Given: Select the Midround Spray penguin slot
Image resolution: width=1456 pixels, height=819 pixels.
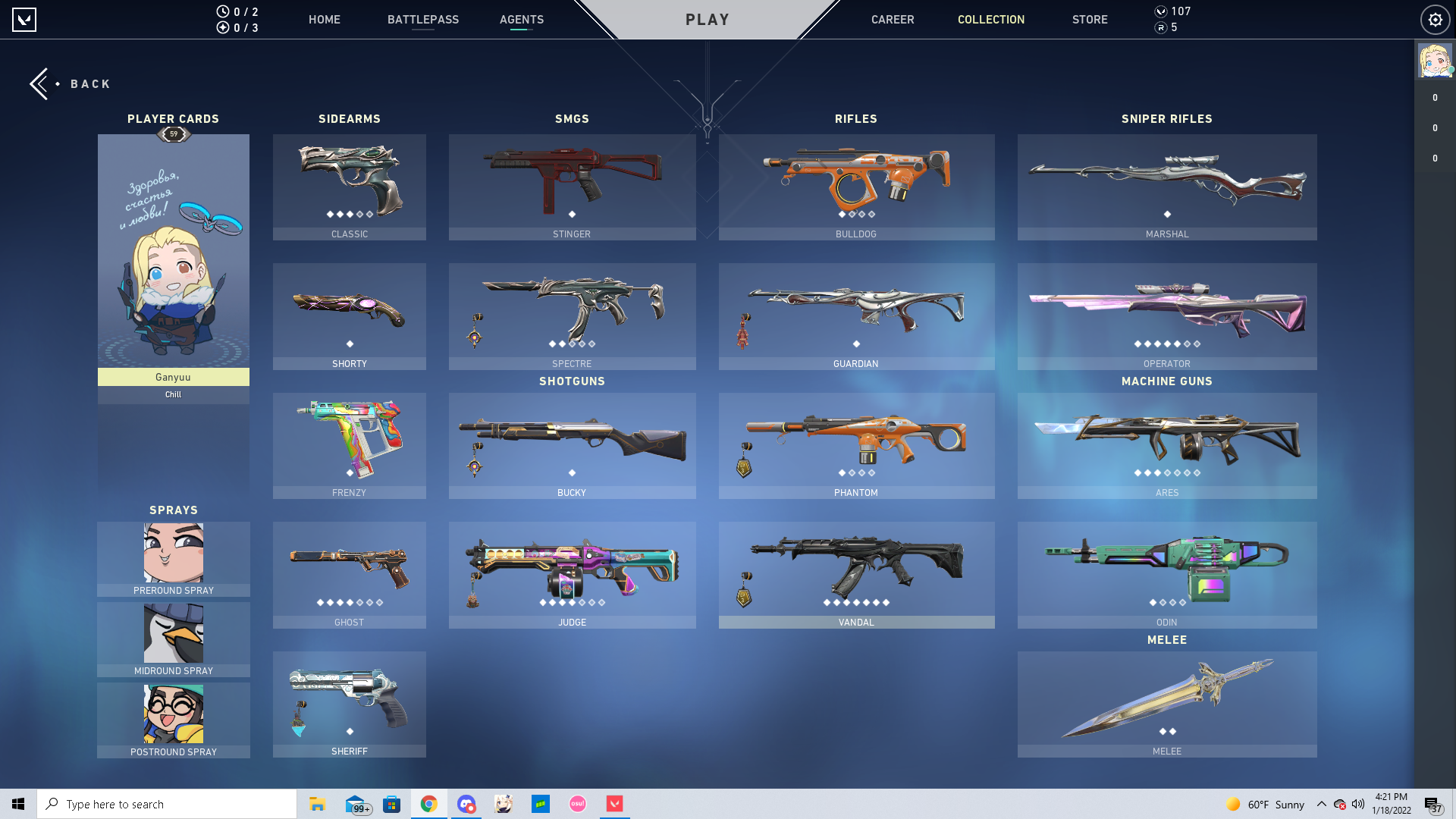Looking at the screenshot, I should pyautogui.click(x=174, y=639).
